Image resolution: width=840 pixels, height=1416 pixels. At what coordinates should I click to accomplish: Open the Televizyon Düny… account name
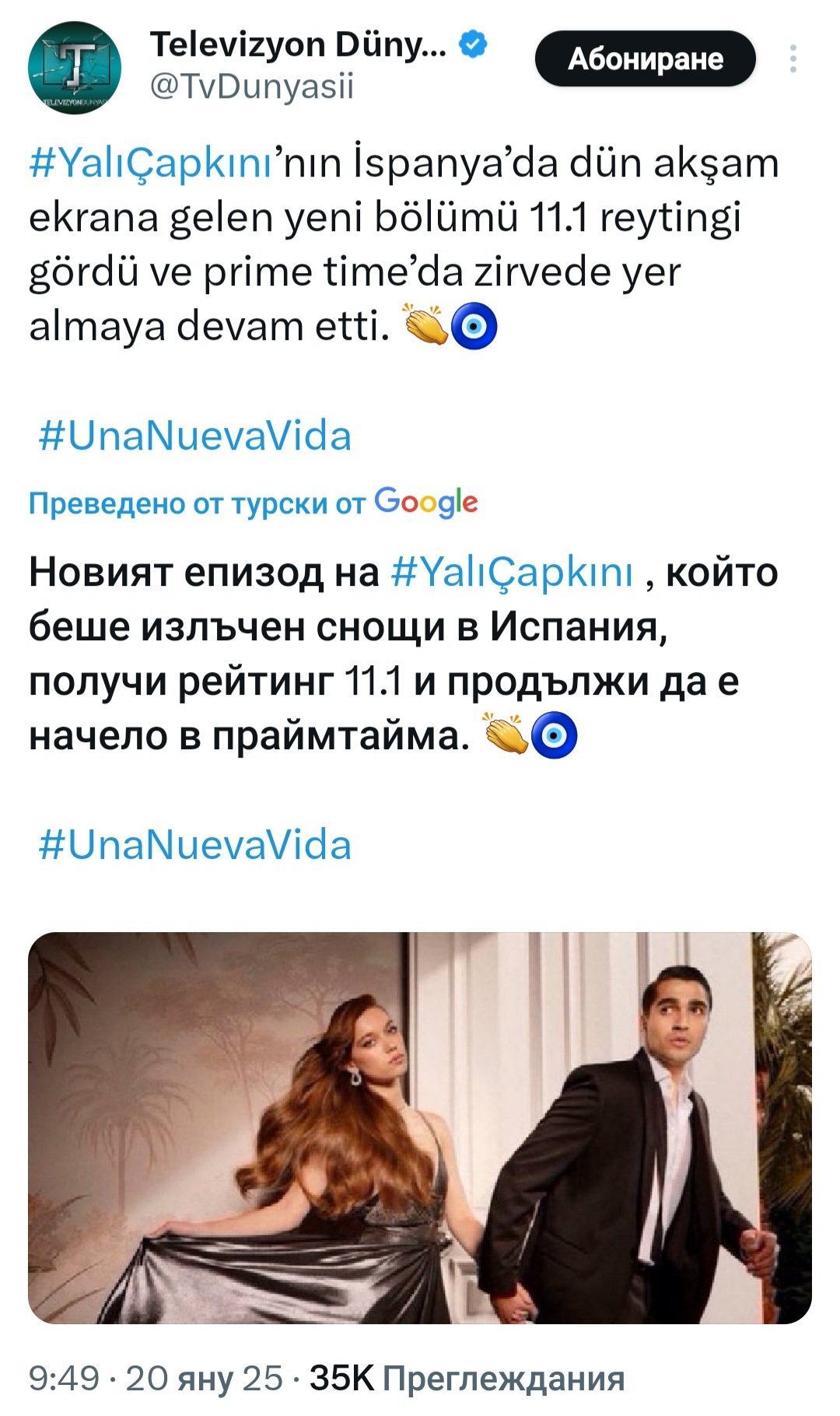tap(298, 45)
